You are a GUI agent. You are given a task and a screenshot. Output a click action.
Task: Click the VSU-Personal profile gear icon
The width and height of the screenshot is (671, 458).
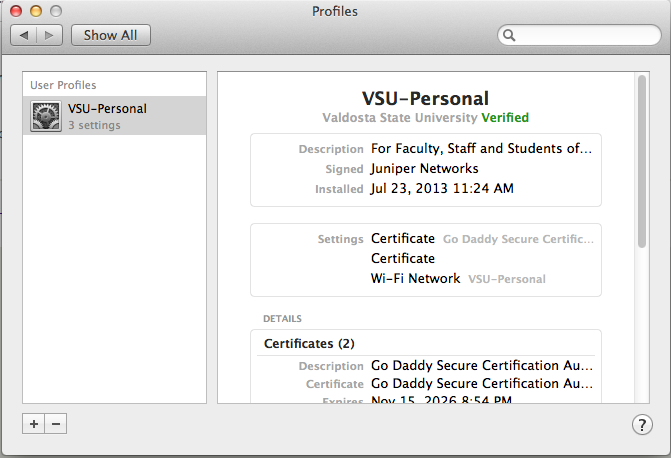pos(46,116)
